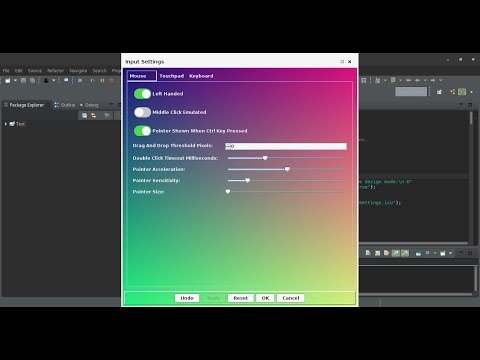Click the Pointer Size slider thumb
Image resolution: width=480 pixels, height=360 pixels.
click(228, 192)
